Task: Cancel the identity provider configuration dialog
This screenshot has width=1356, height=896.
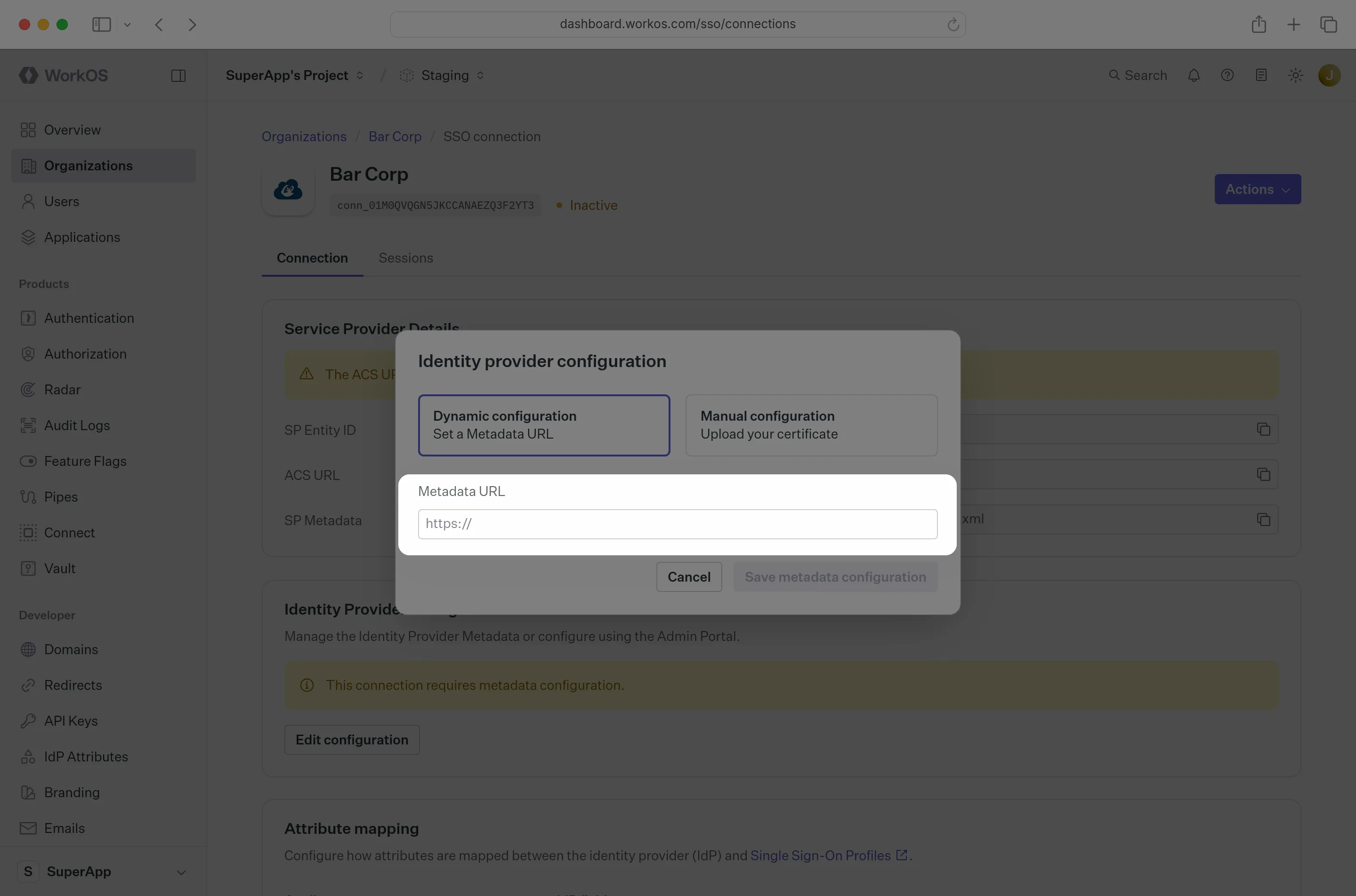Action: (x=689, y=577)
